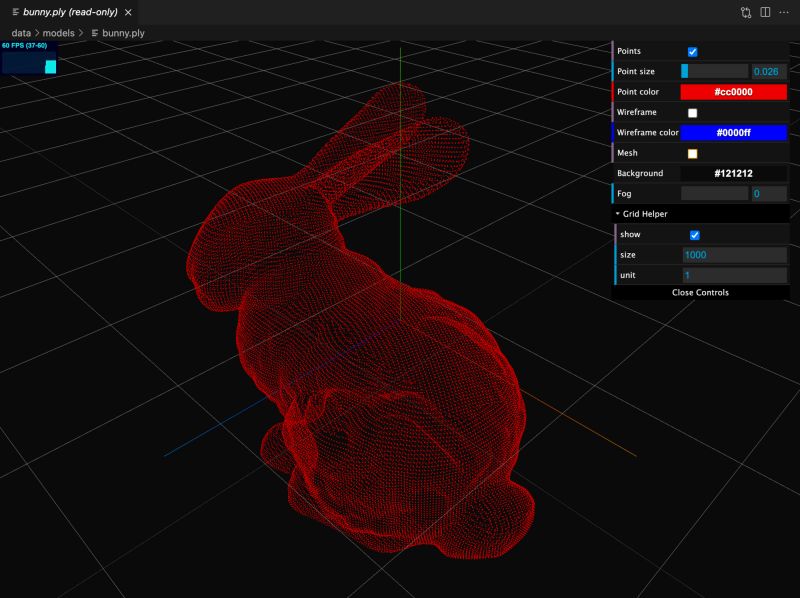The height and width of the screenshot is (598, 800).
Task: Click the open changes icon in editor toolbar
Action: [x=745, y=12]
